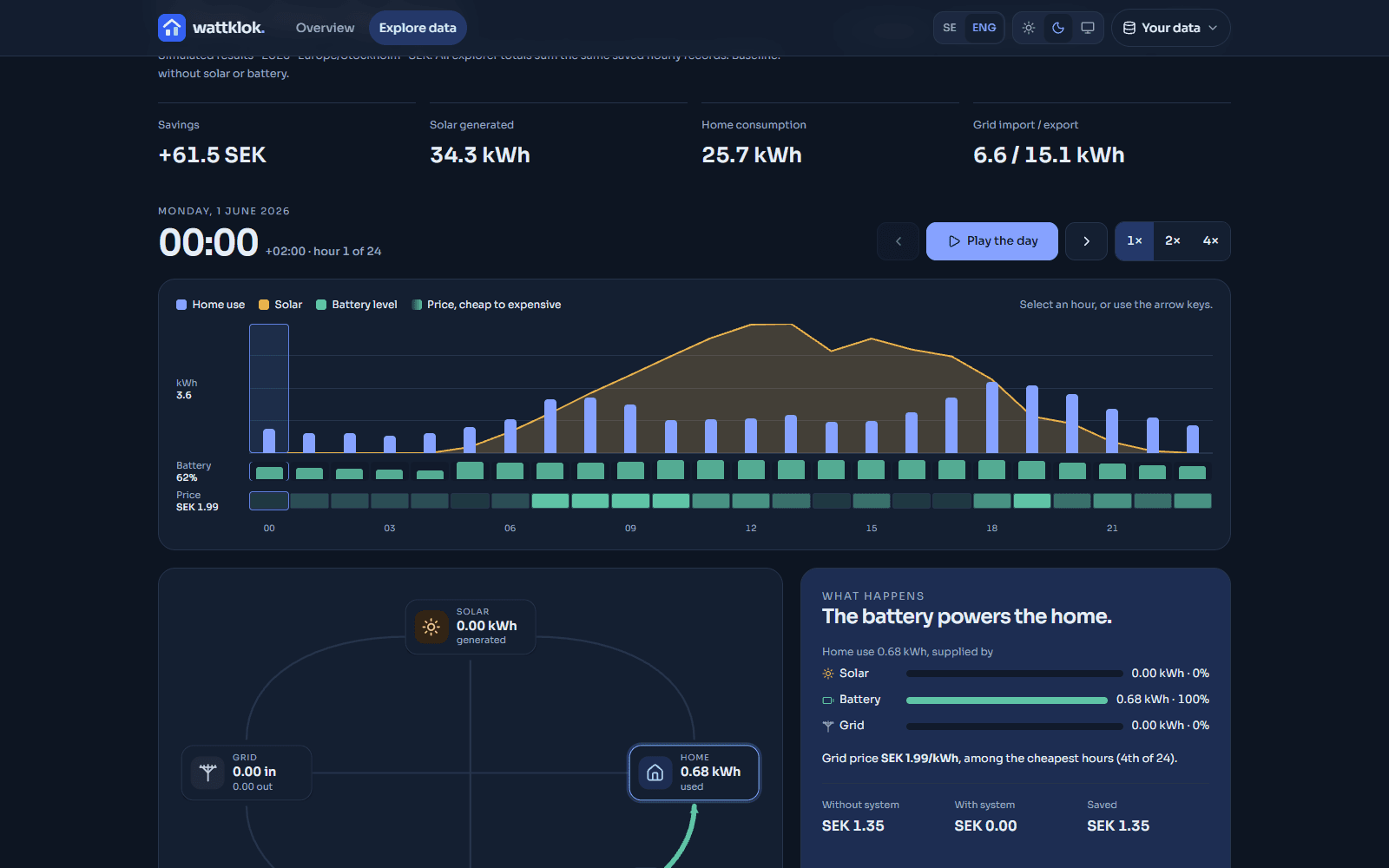This screenshot has height=868, width=1389.
Task: Select the 12 hour label on the axis
Action: pyautogui.click(x=751, y=528)
